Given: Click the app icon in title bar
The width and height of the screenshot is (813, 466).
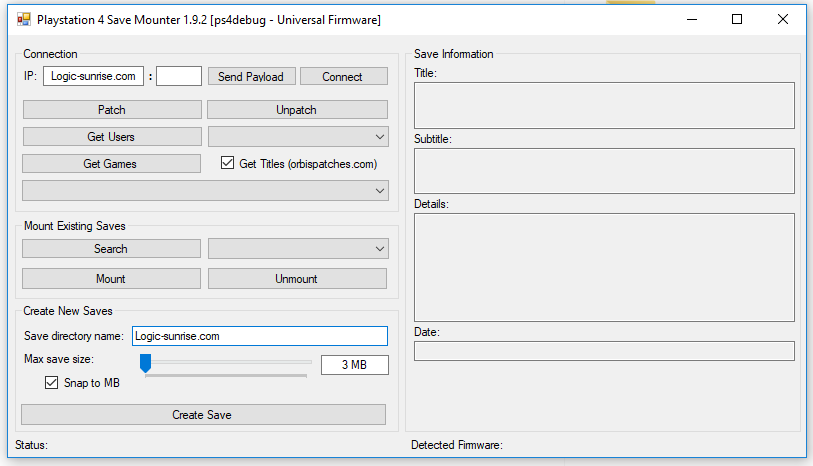Looking at the screenshot, I should (23, 19).
